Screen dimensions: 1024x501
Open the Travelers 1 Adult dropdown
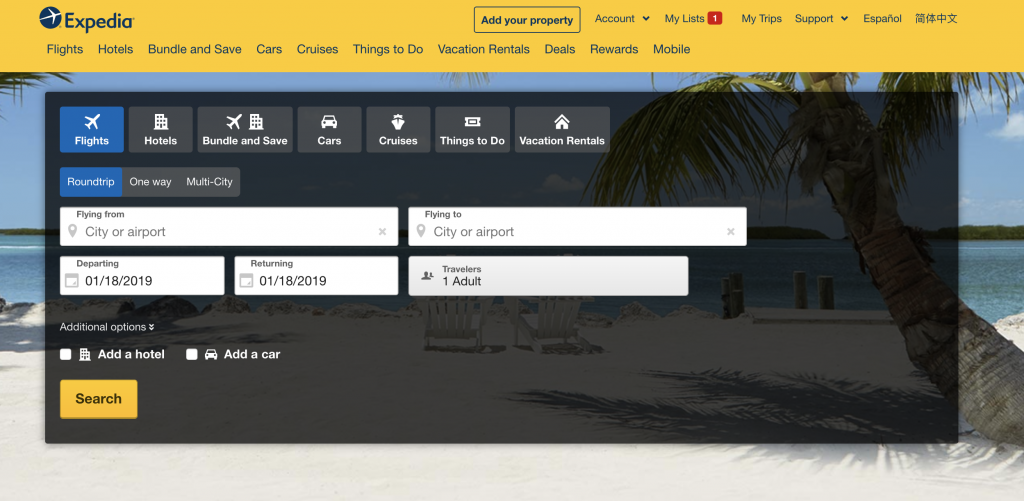coord(548,276)
